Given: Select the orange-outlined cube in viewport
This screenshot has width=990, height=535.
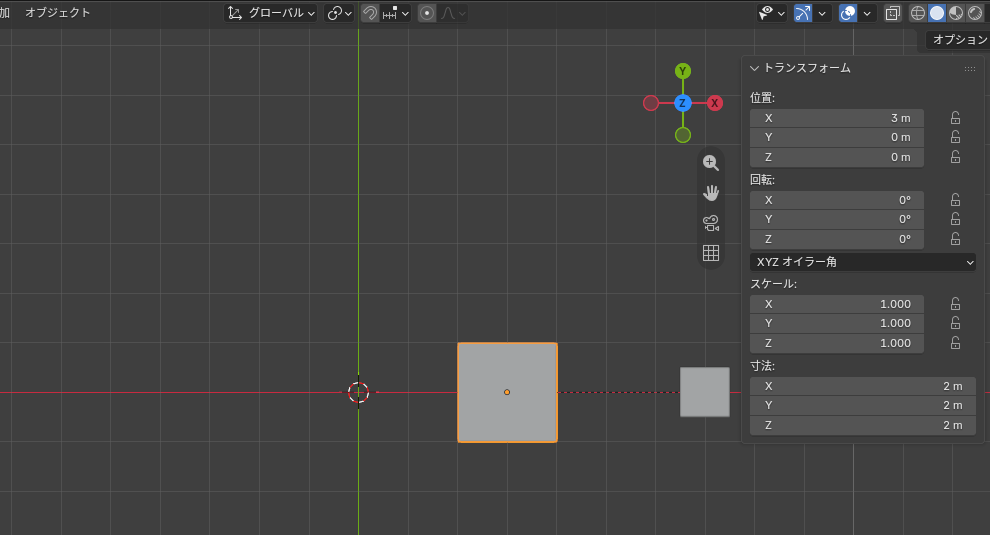Looking at the screenshot, I should point(508,392).
